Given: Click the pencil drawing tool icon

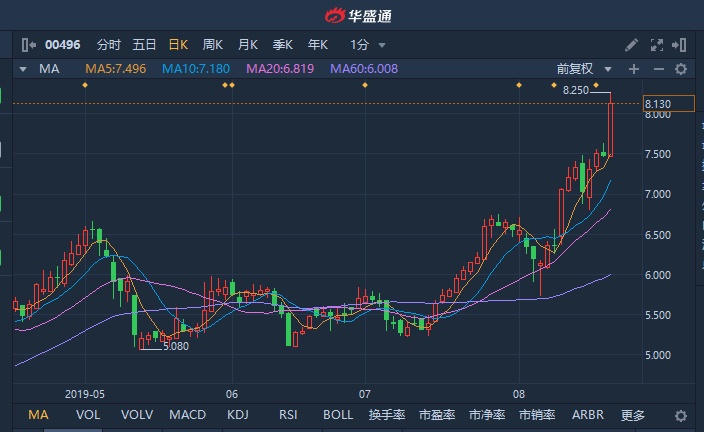Looking at the screenshot, I should (631, 45).
